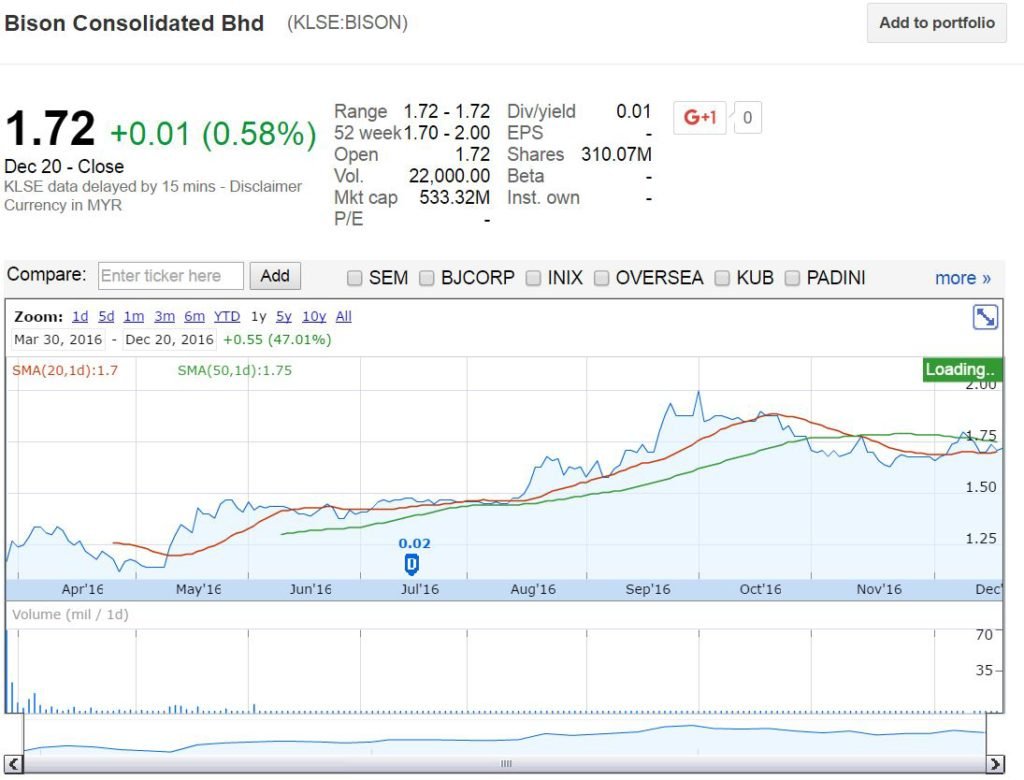Click the end date Dec 20, 2016 field

pos(169,340)
